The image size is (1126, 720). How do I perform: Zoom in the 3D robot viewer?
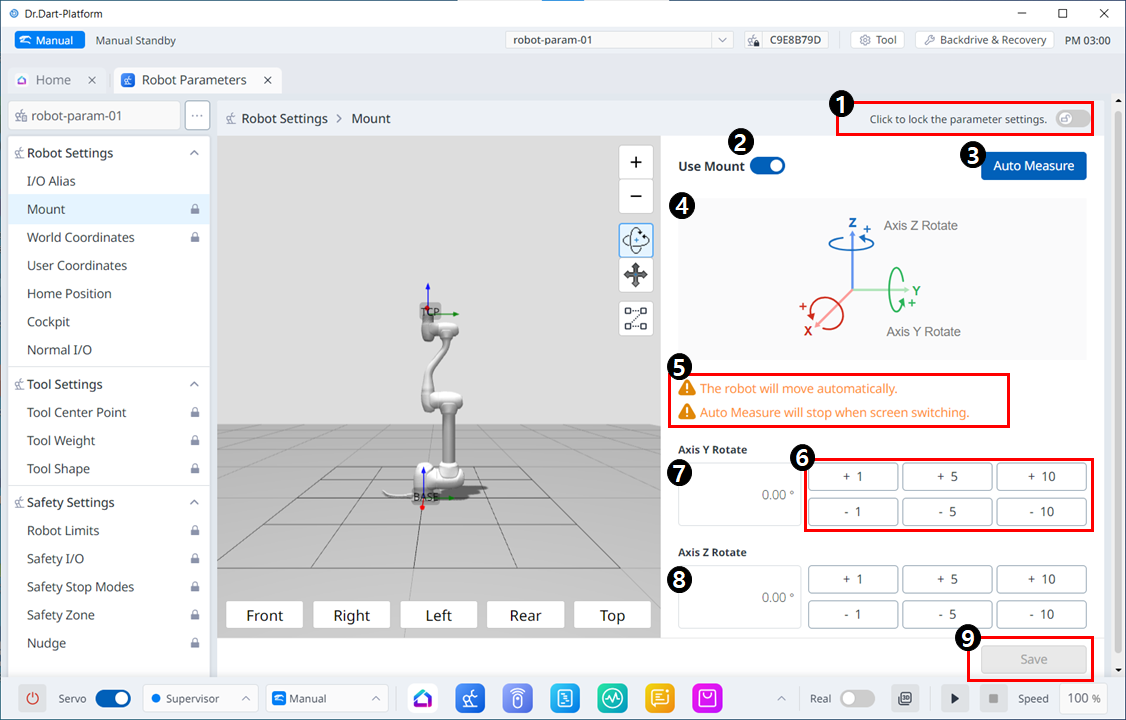pos(636,162)
